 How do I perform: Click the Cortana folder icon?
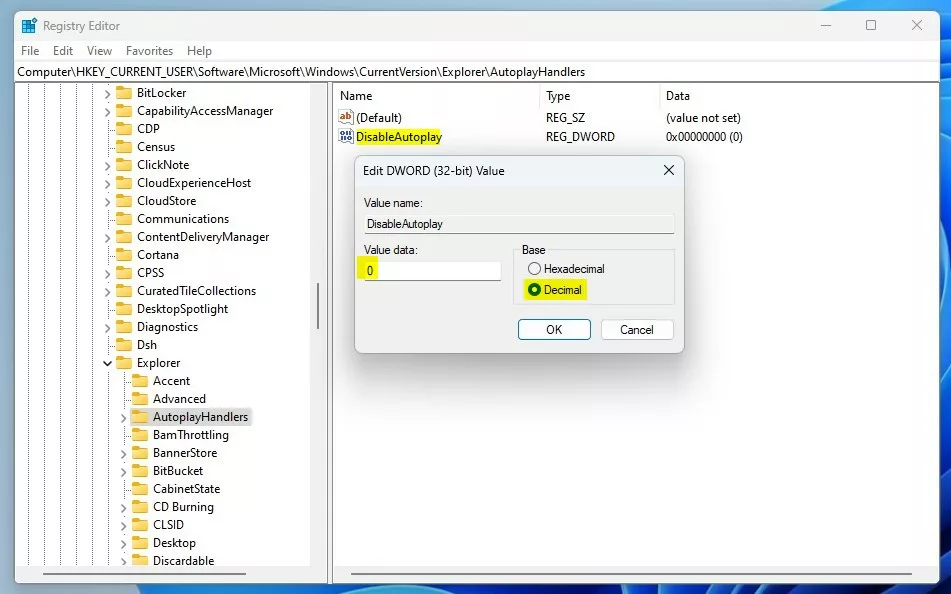click(x=124, y=255)
